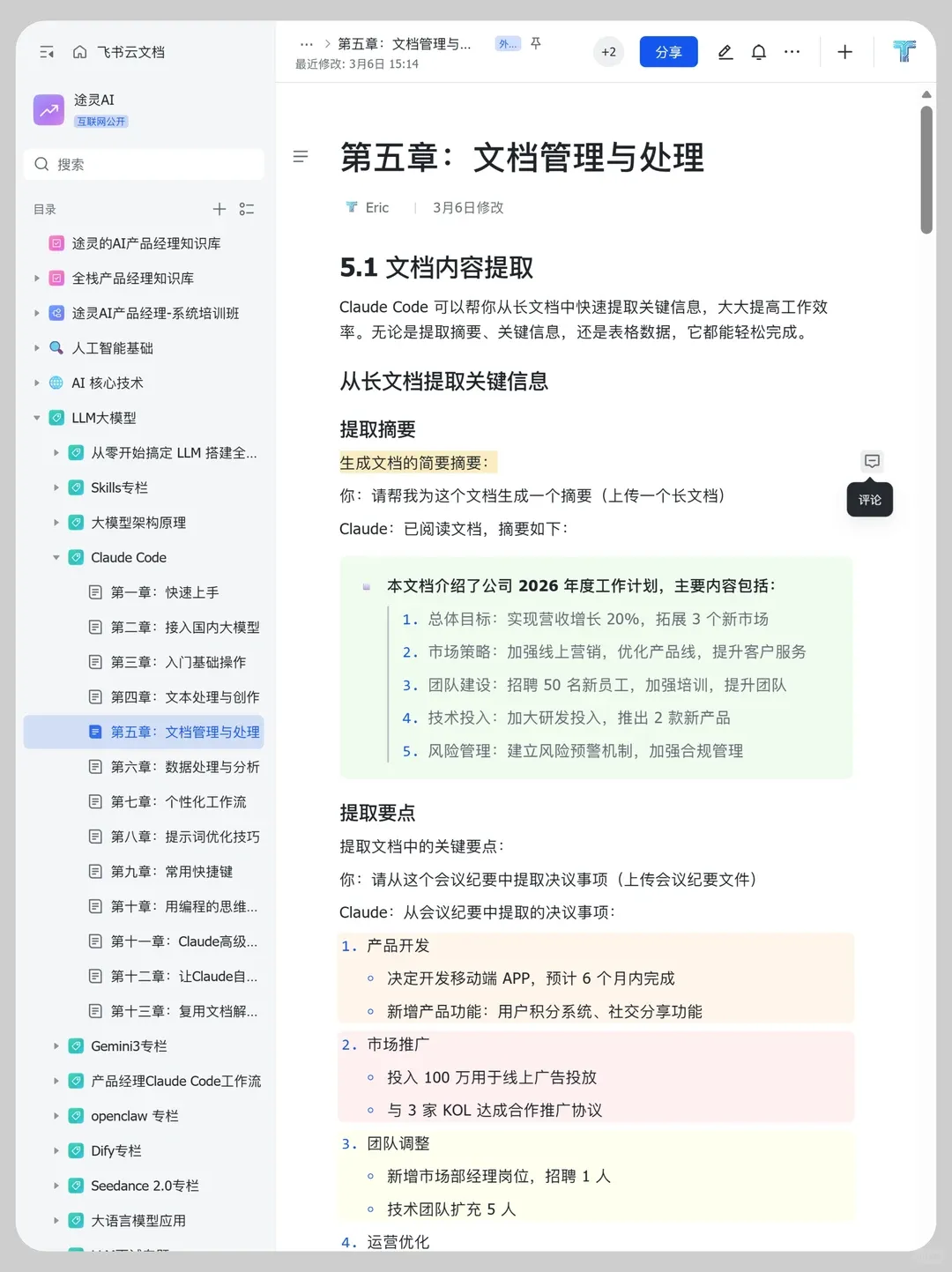This screenshot has height=1272, width=952.
Task: Click the search magnifier icon
Action: (x=41, y=164)
